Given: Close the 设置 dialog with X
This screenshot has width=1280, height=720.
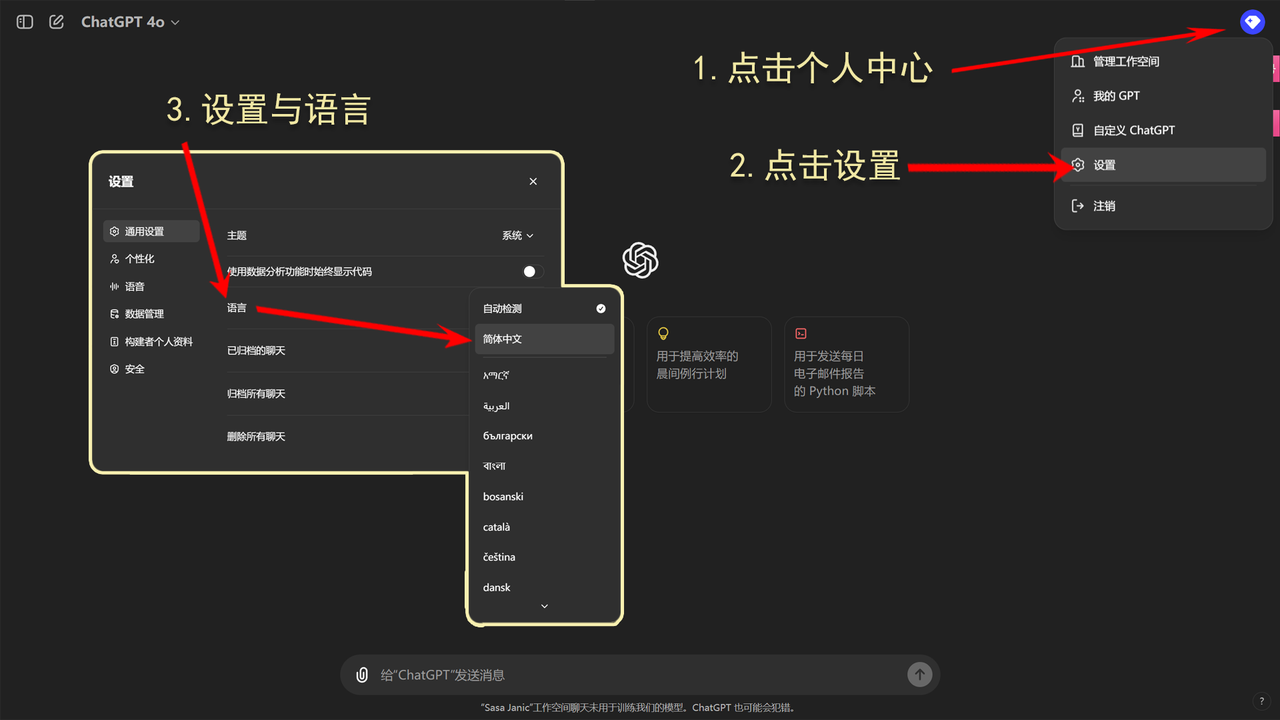Looking at the screenshot, I should point(533,181).
